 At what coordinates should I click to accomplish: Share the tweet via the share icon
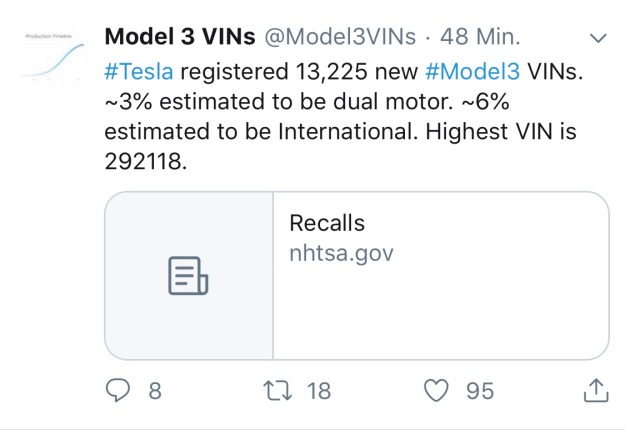[595, 390]
